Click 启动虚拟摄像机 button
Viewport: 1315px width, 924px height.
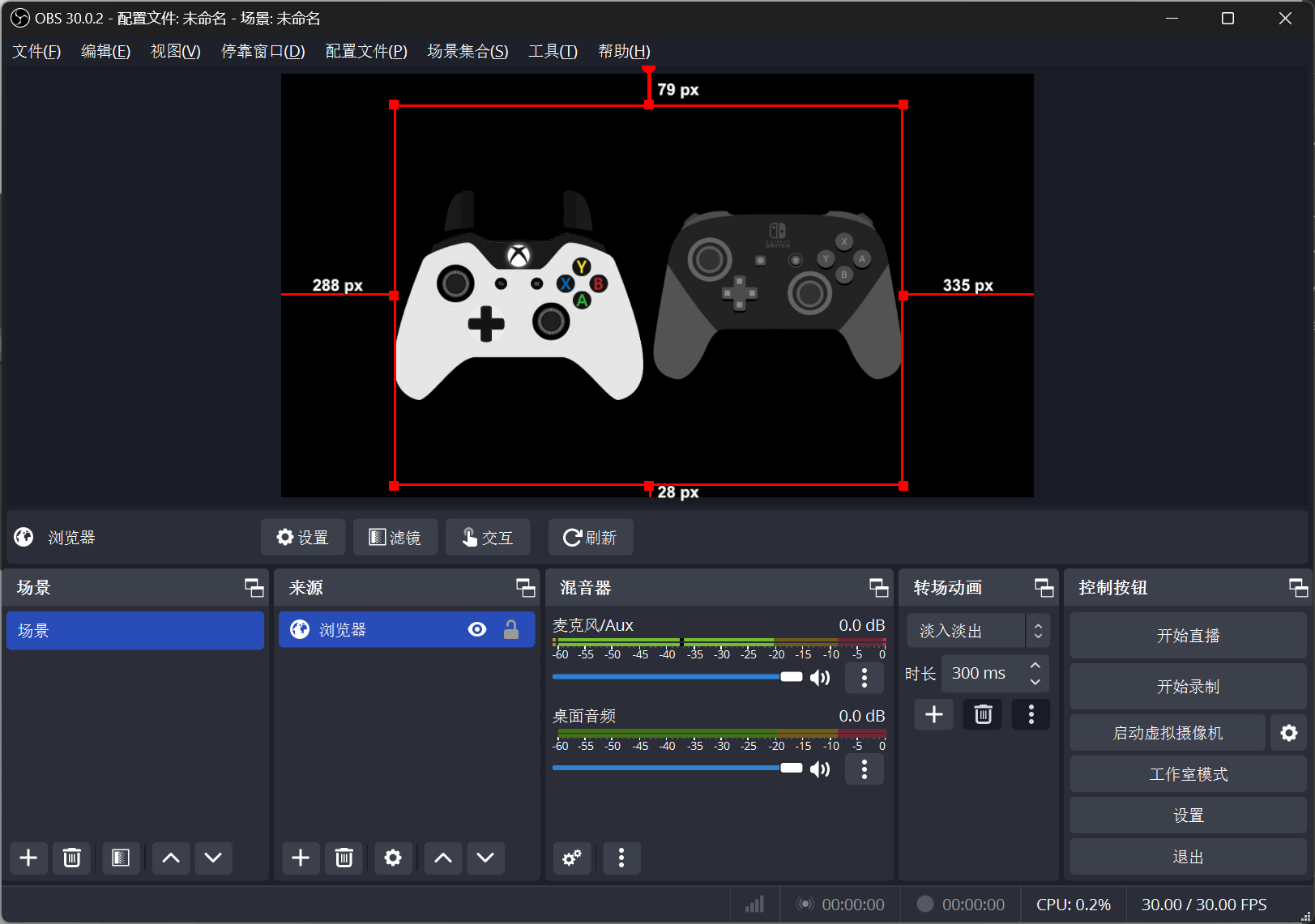pos(1168,733)
